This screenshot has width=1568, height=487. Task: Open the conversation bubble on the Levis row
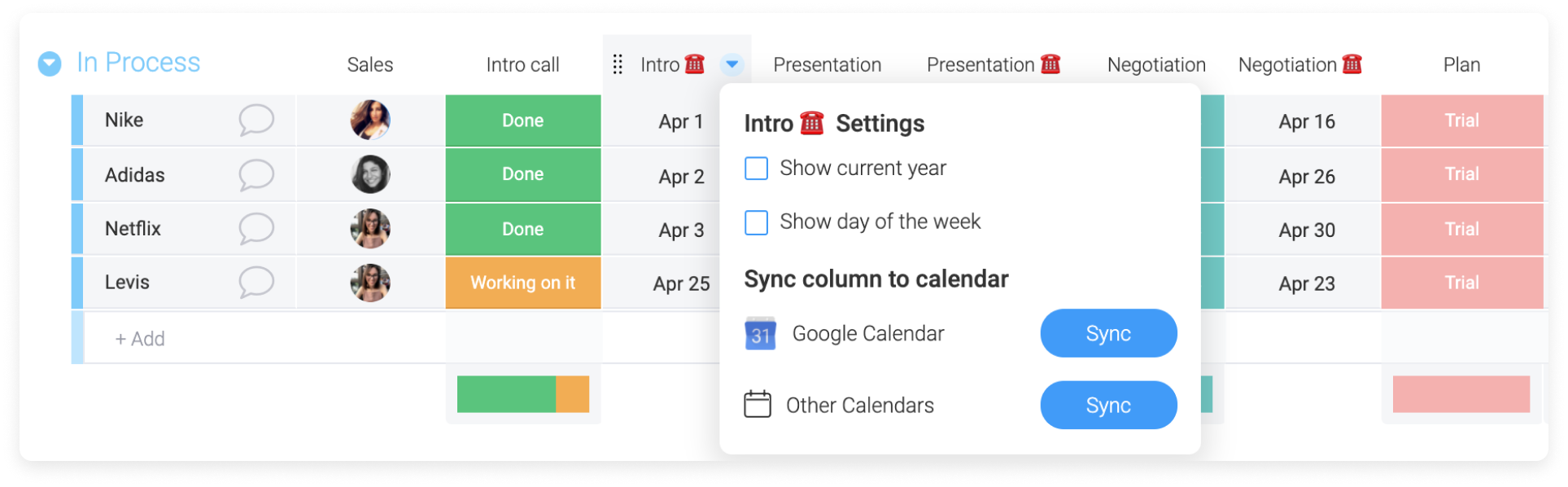[255, 283]
